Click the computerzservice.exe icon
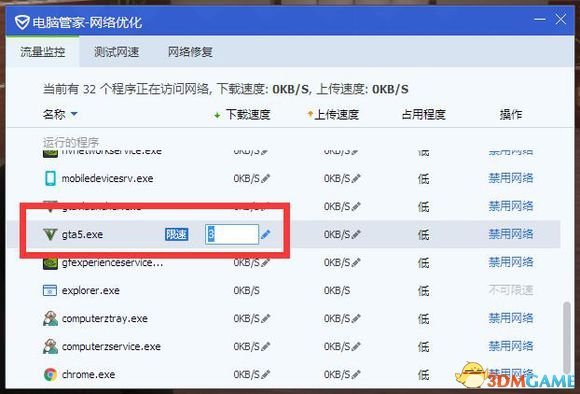Screen dimensions: 580x394 coord(50,346)
